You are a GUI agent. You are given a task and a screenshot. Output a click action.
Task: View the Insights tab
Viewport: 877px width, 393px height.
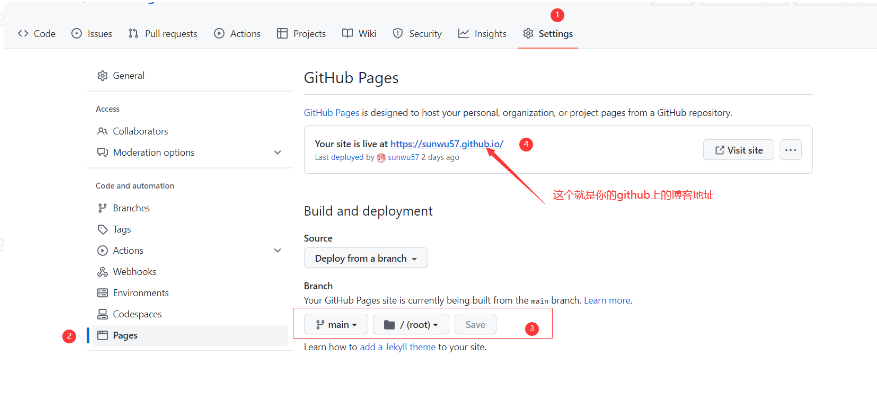[x=482, y=34]
